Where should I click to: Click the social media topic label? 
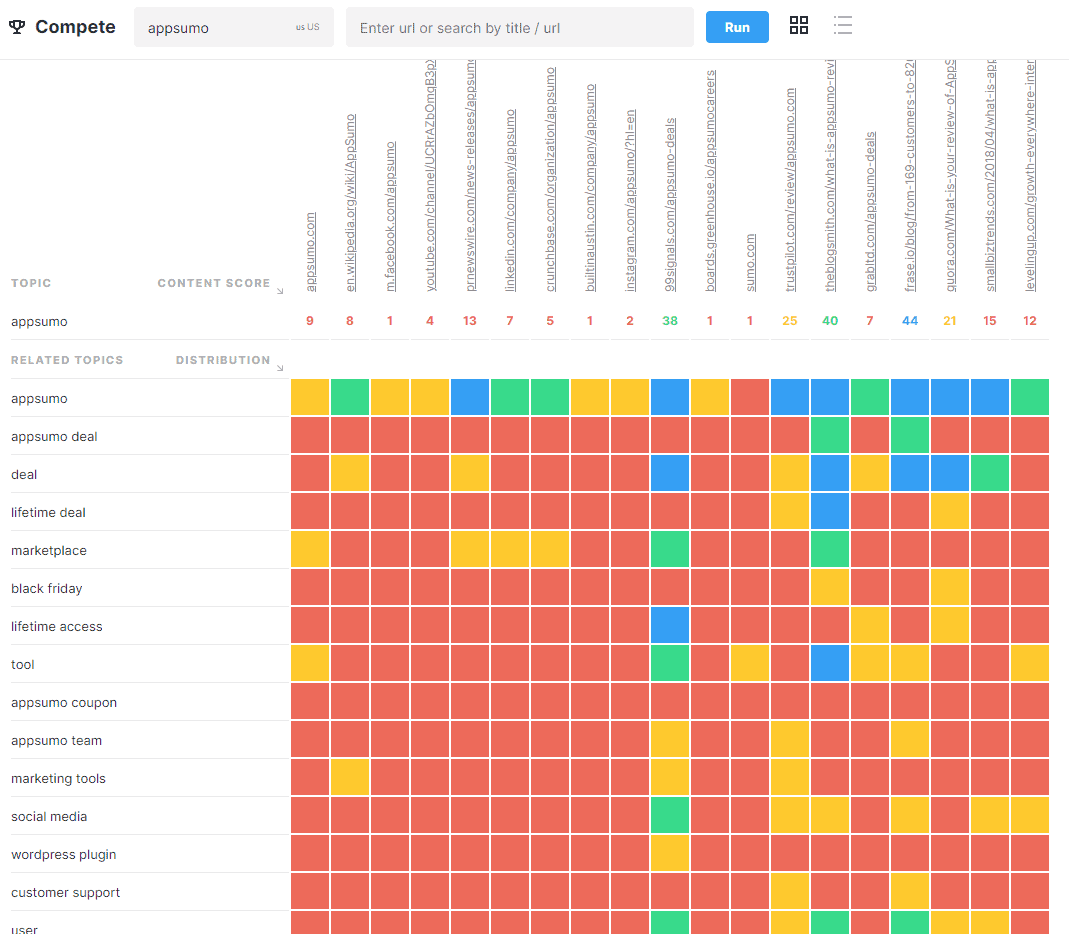click(49, 817)
